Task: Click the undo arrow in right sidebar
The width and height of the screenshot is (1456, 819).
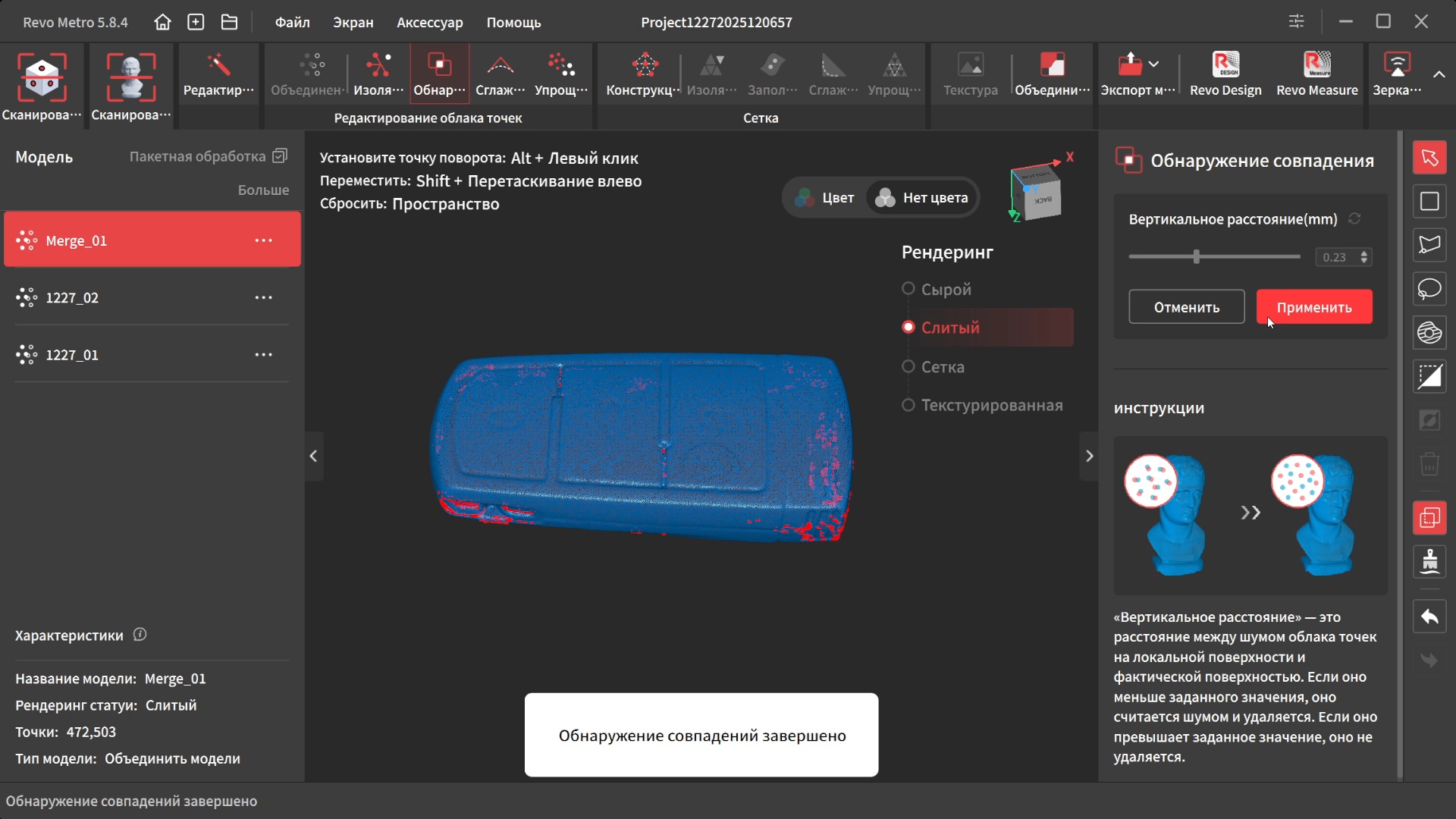Action: 1429,617
